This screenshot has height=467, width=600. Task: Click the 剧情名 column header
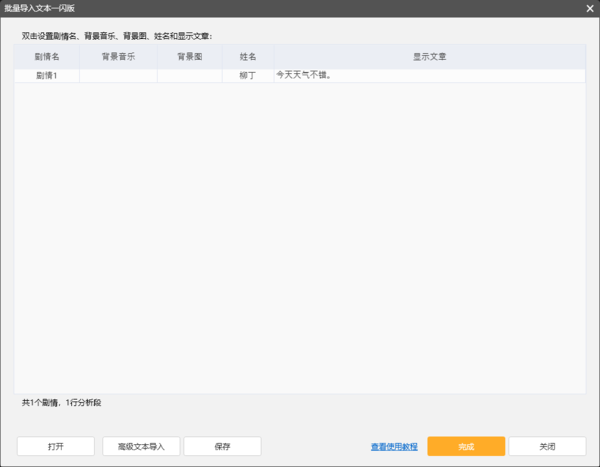click(x=47, y=57)
